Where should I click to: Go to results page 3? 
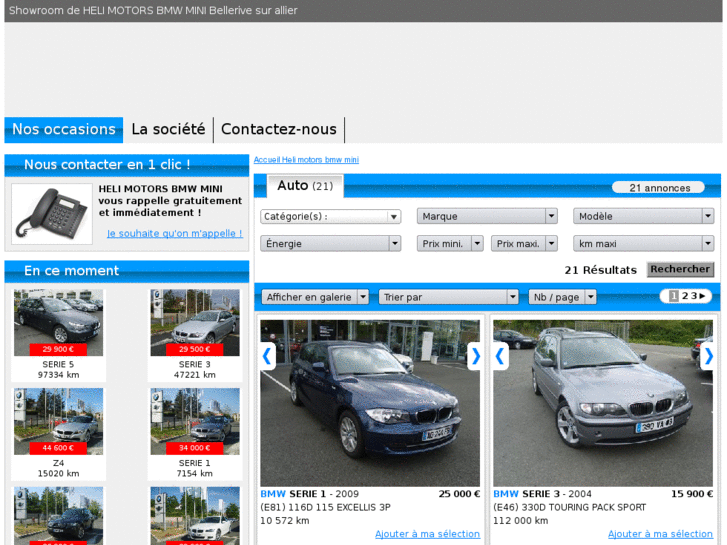[694, 296]
